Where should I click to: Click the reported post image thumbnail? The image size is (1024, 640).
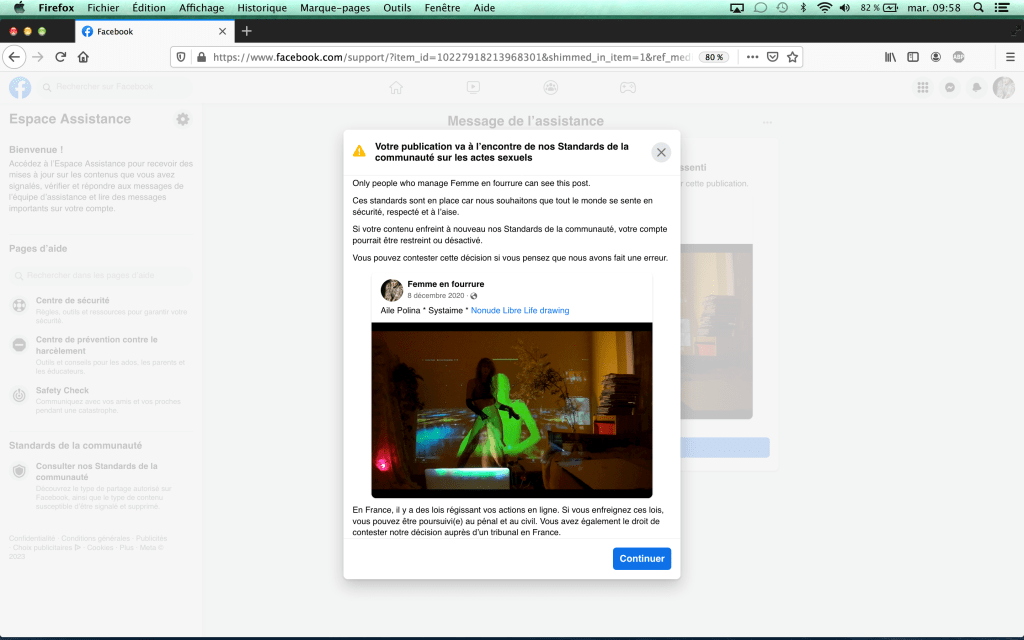point(511,410)
